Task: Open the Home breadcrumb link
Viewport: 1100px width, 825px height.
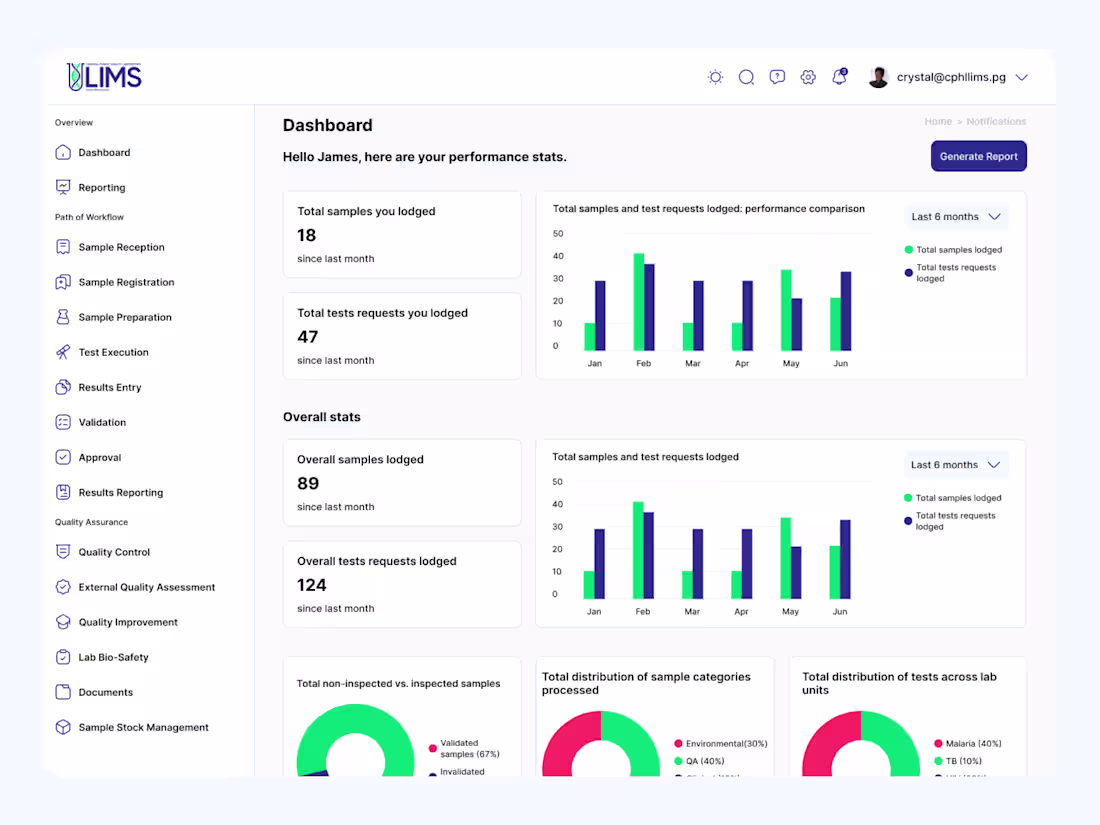Action: click(x=938, y=121)
